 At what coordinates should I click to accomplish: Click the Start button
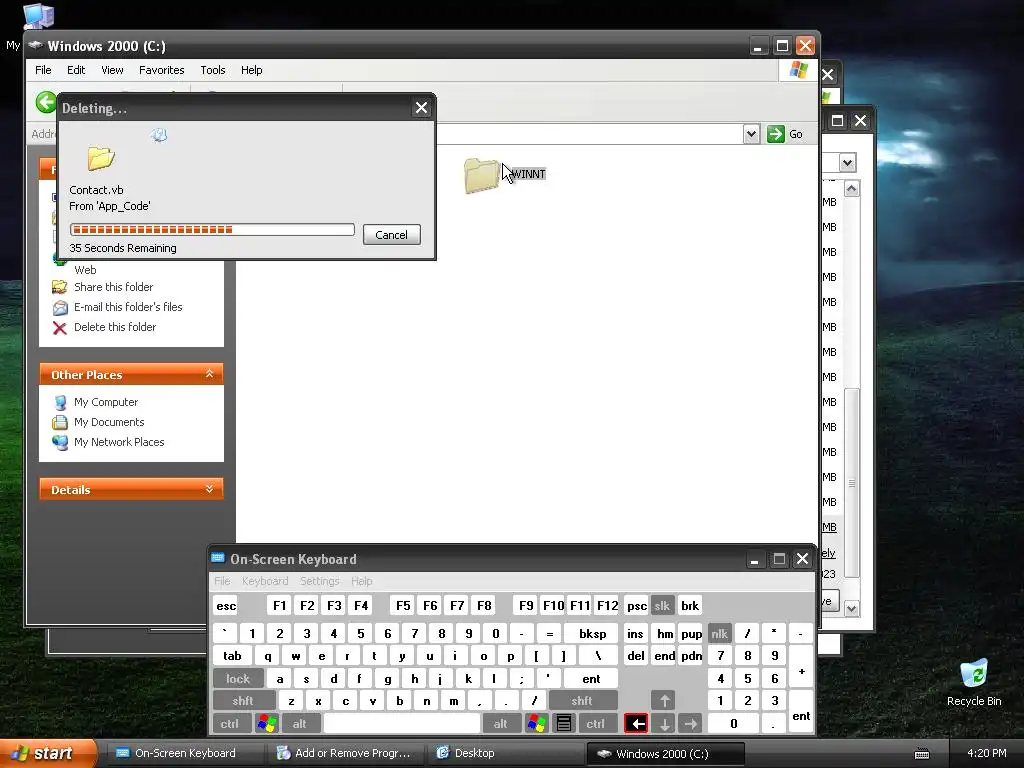click(x=47, y=754)
